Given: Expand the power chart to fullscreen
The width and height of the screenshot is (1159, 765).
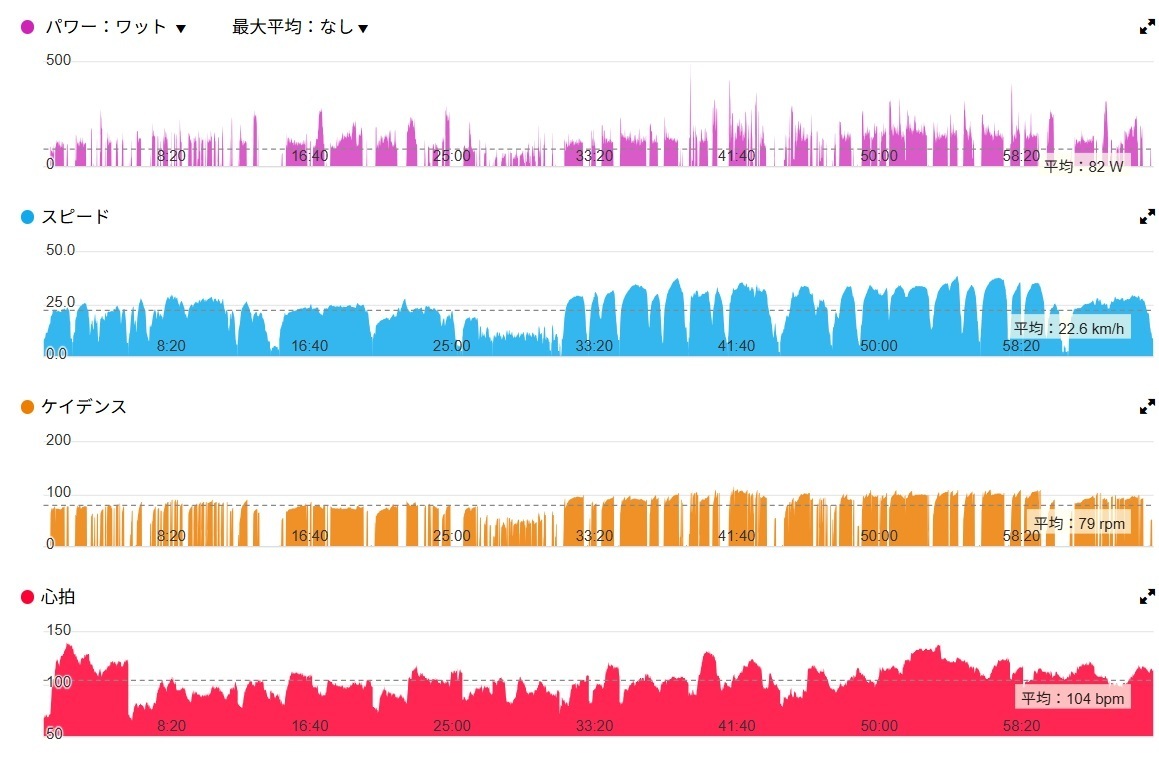Looking at the screenshot, I should (x=1147, y=27).
